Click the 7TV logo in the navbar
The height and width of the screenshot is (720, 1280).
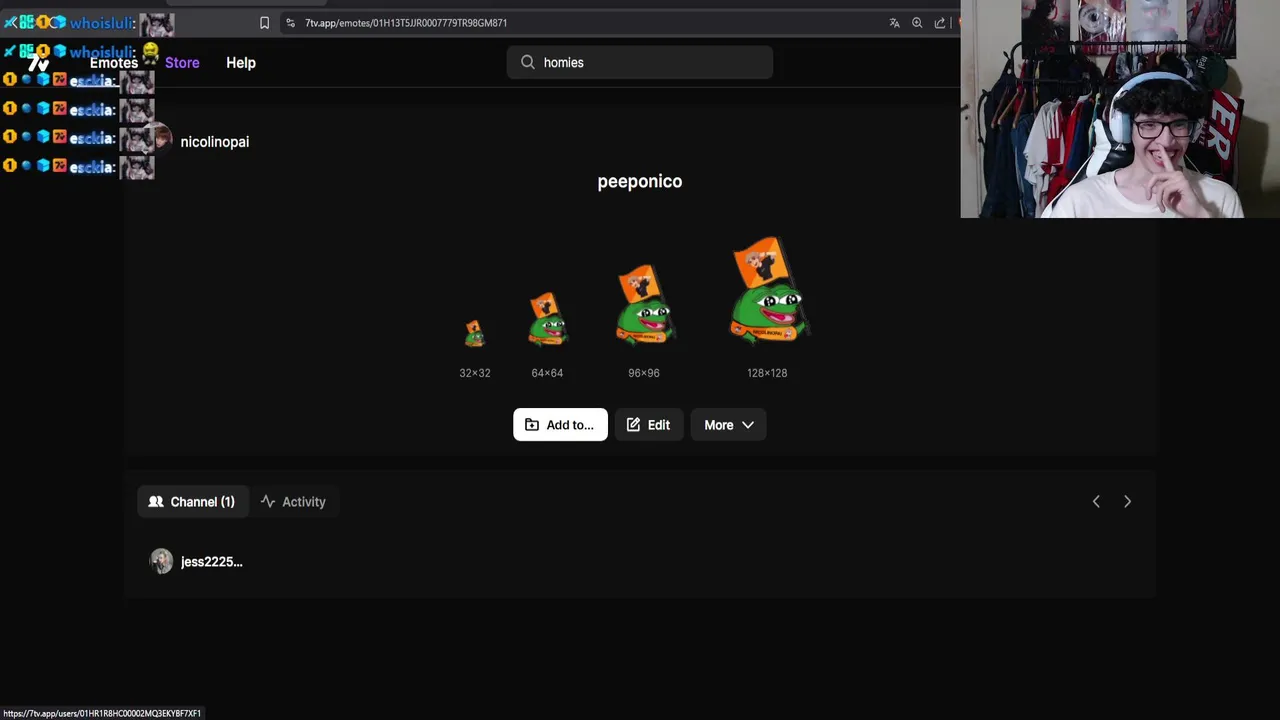[x=38, y=63]
